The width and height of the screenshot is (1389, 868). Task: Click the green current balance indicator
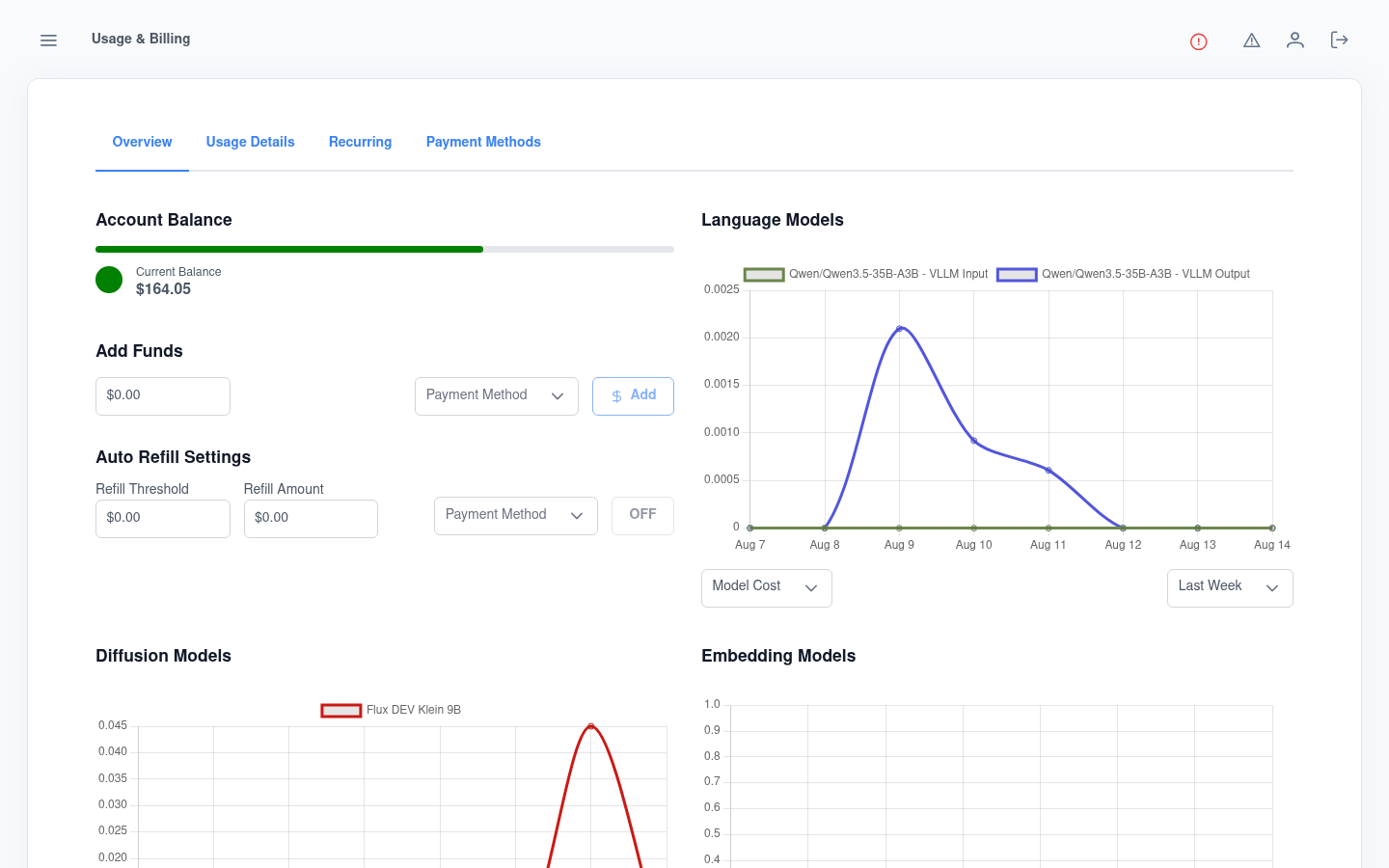pyautogui.click(x=109, y=280)
